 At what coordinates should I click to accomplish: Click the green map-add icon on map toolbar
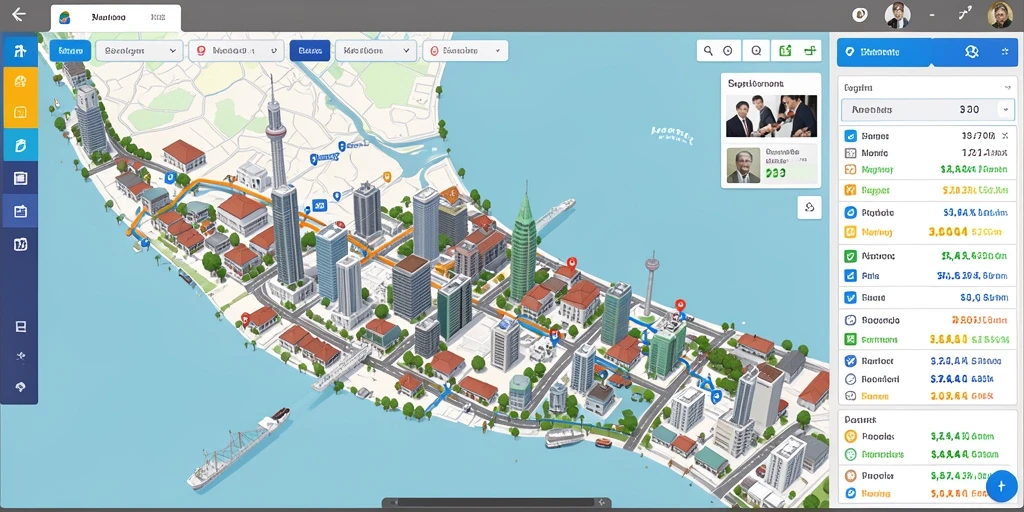click(x=786, y=50)
